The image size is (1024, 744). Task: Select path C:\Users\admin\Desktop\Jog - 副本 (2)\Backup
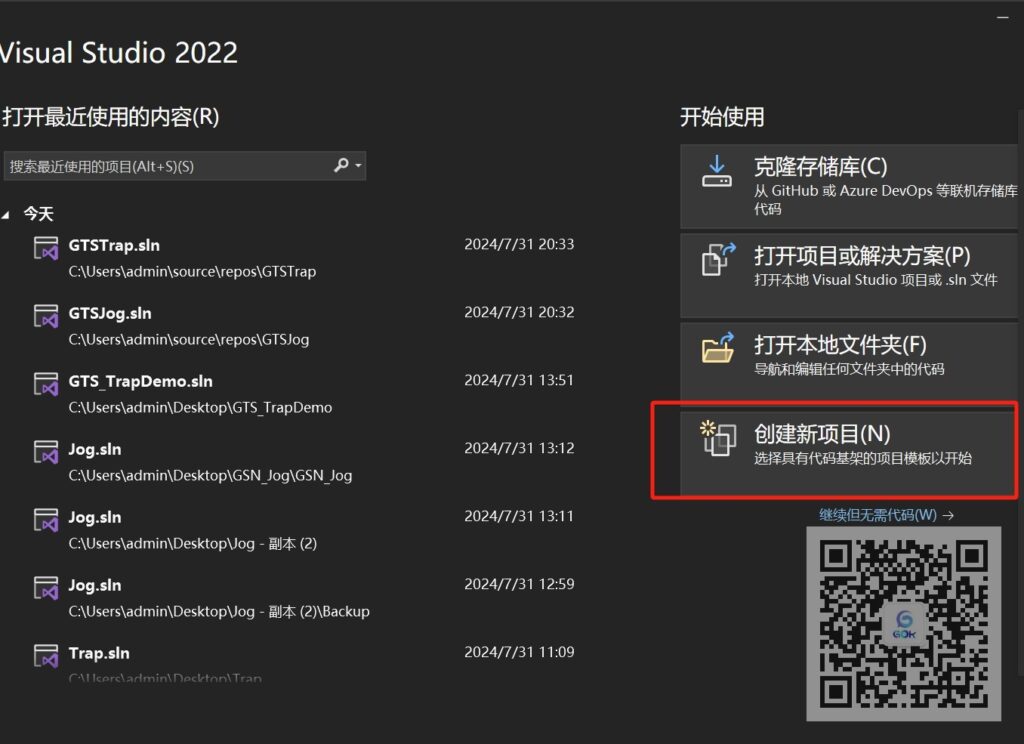point(219,611)
